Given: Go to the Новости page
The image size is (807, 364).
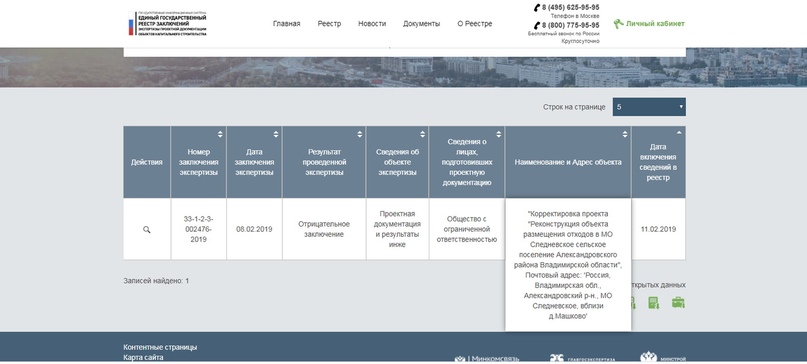Looking at the screenshot, I should point(372,24).
